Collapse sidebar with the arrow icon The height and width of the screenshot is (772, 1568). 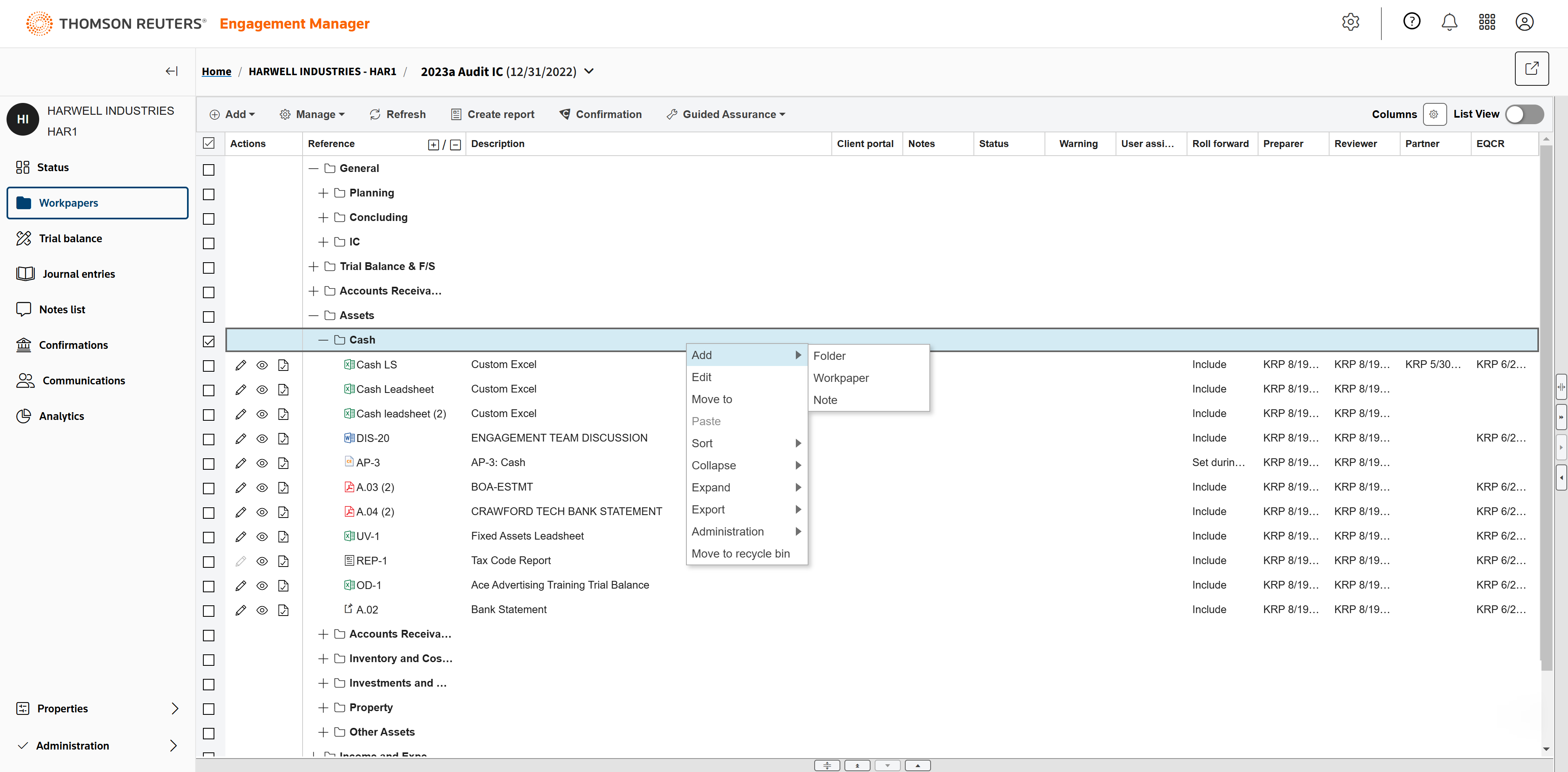171,71
